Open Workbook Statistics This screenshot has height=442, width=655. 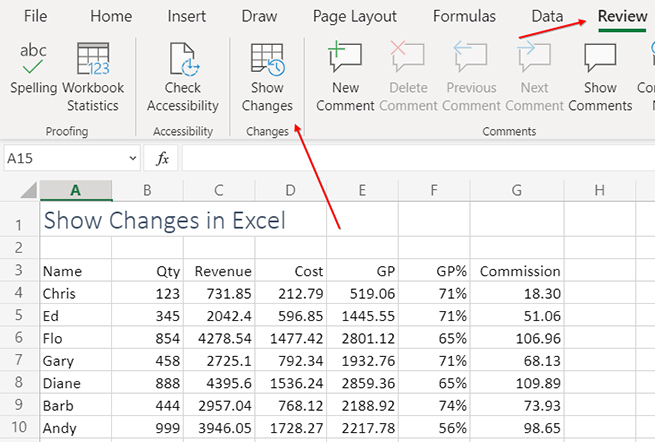pyautogui.click(x=93, y=77)
